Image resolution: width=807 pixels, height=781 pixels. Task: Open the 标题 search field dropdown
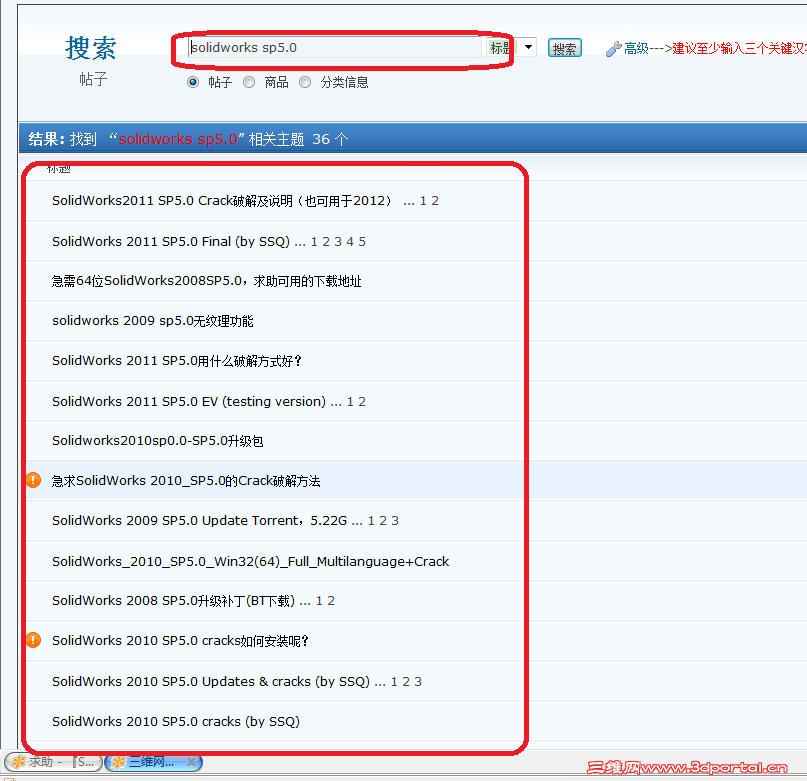(528, 47)
